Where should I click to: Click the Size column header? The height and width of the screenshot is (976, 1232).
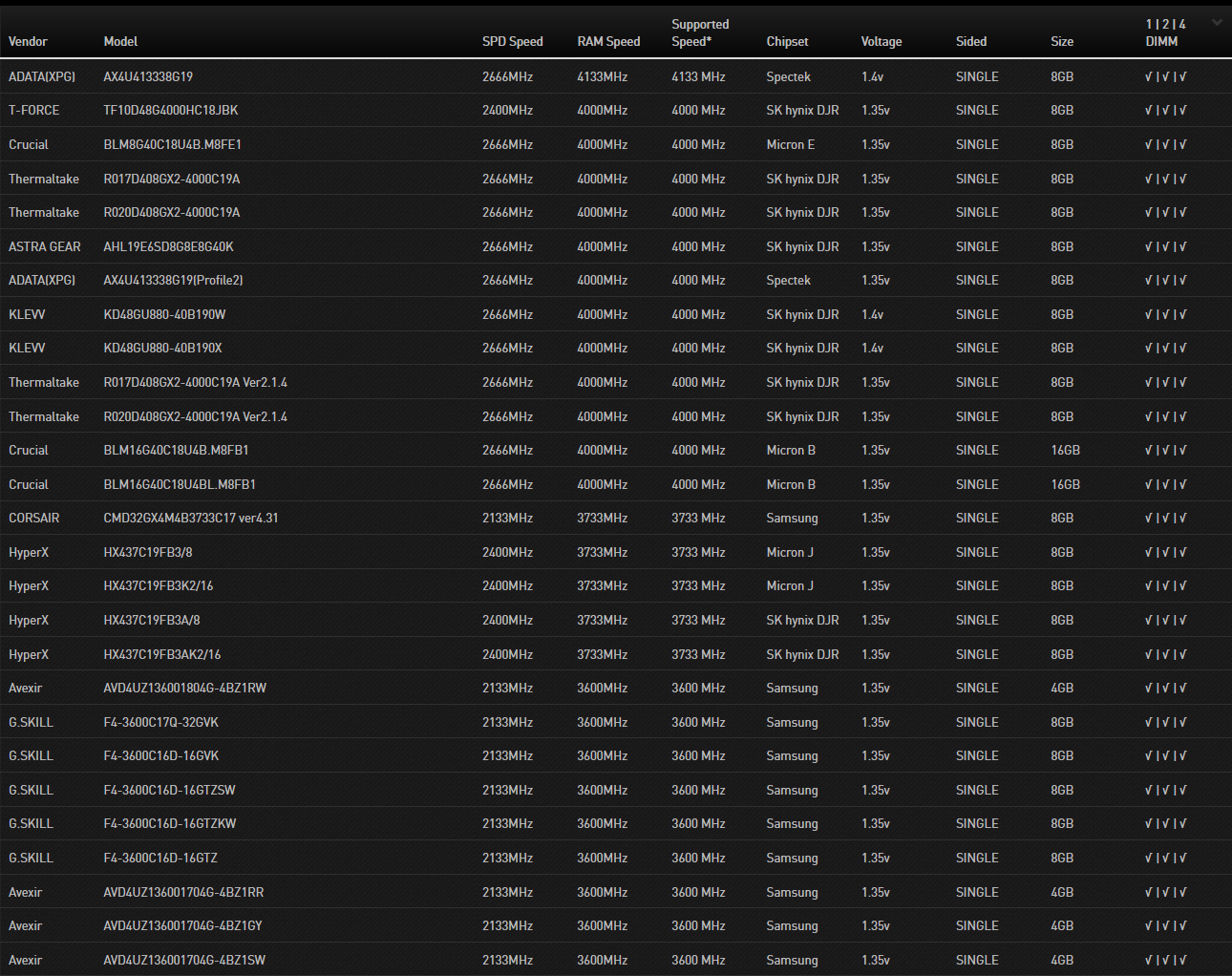click(x=1062, y=41)
